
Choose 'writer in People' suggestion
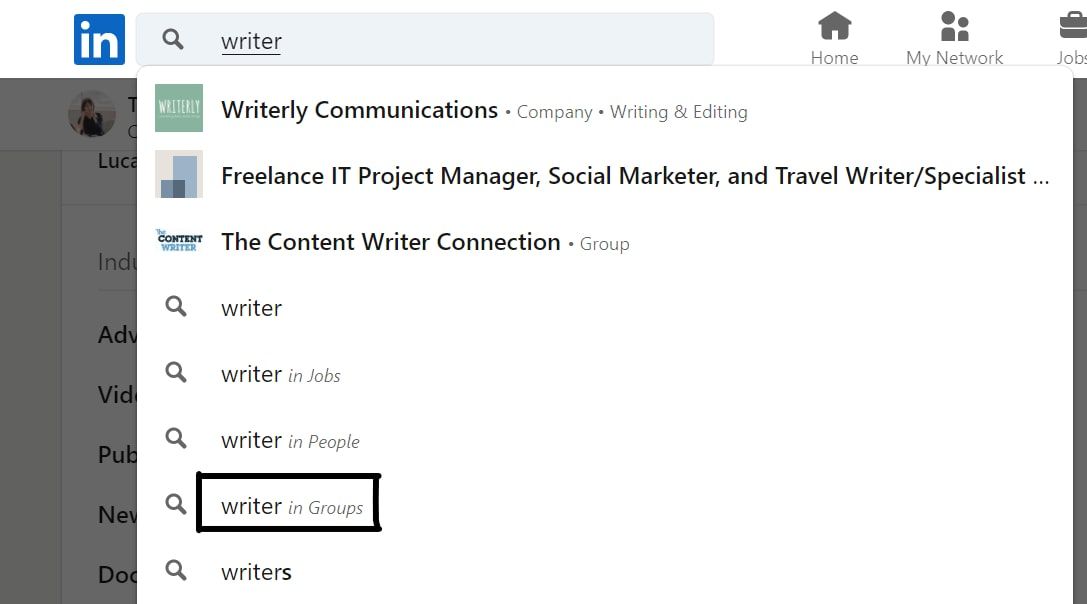[x=605, y=439]
